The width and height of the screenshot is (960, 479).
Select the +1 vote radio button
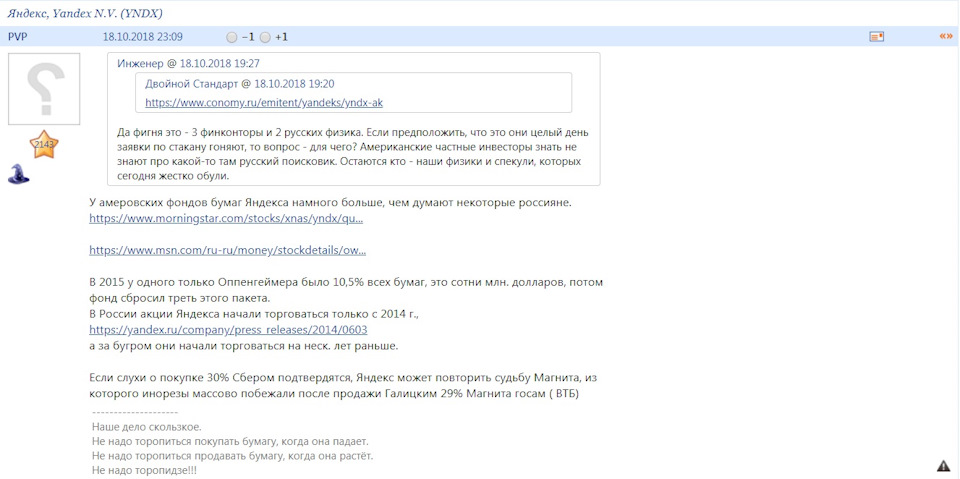tap(265, 37)
